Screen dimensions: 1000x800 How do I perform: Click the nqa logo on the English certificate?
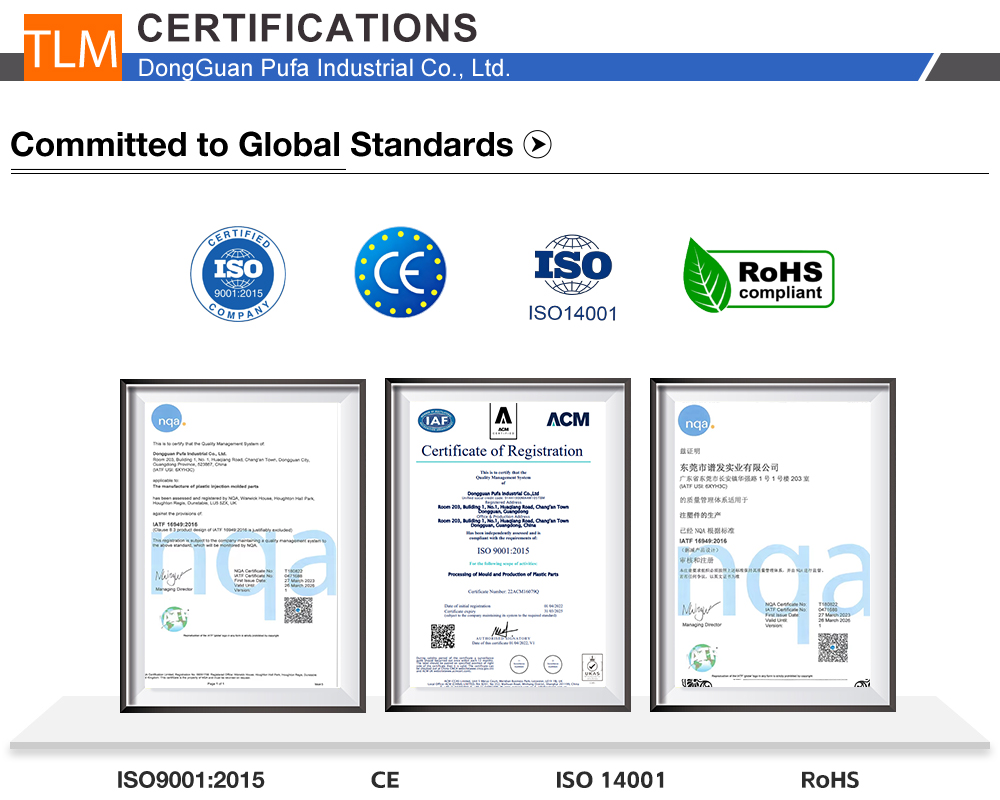point(168,420)
